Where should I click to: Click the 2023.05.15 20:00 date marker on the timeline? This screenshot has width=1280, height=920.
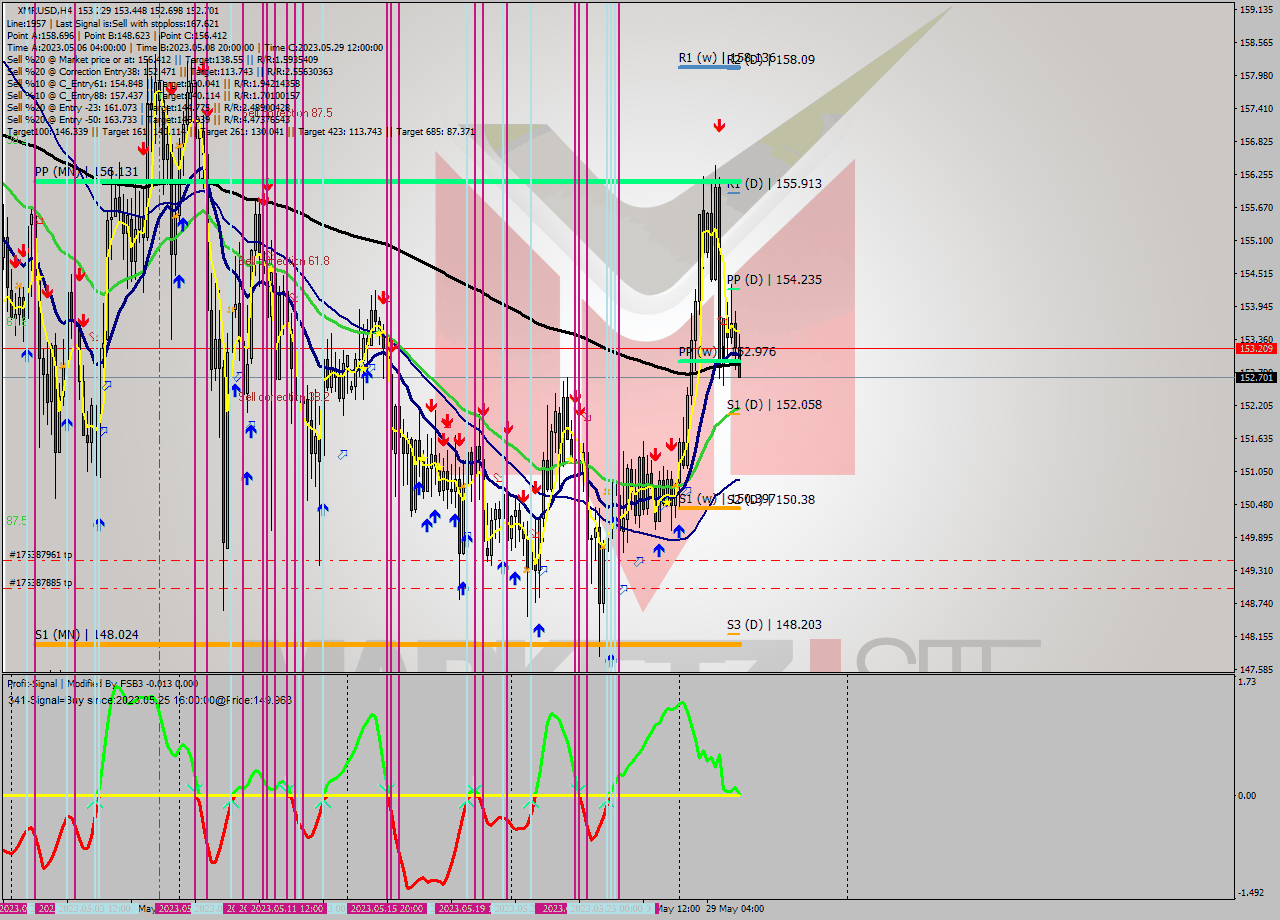(385, 908)
